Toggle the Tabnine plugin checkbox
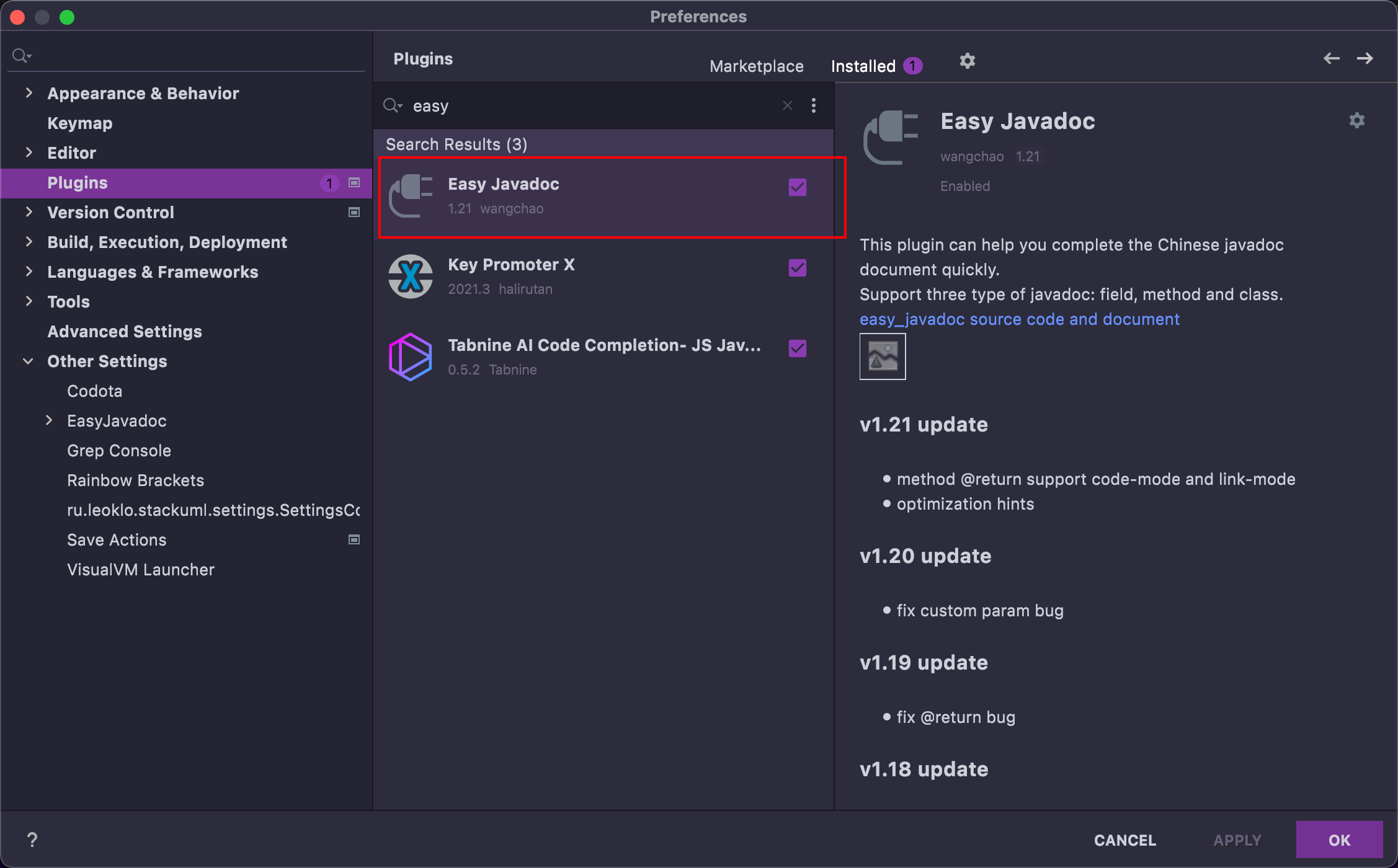The height and width of the screenshot is (868, 1398). (797, 348)
